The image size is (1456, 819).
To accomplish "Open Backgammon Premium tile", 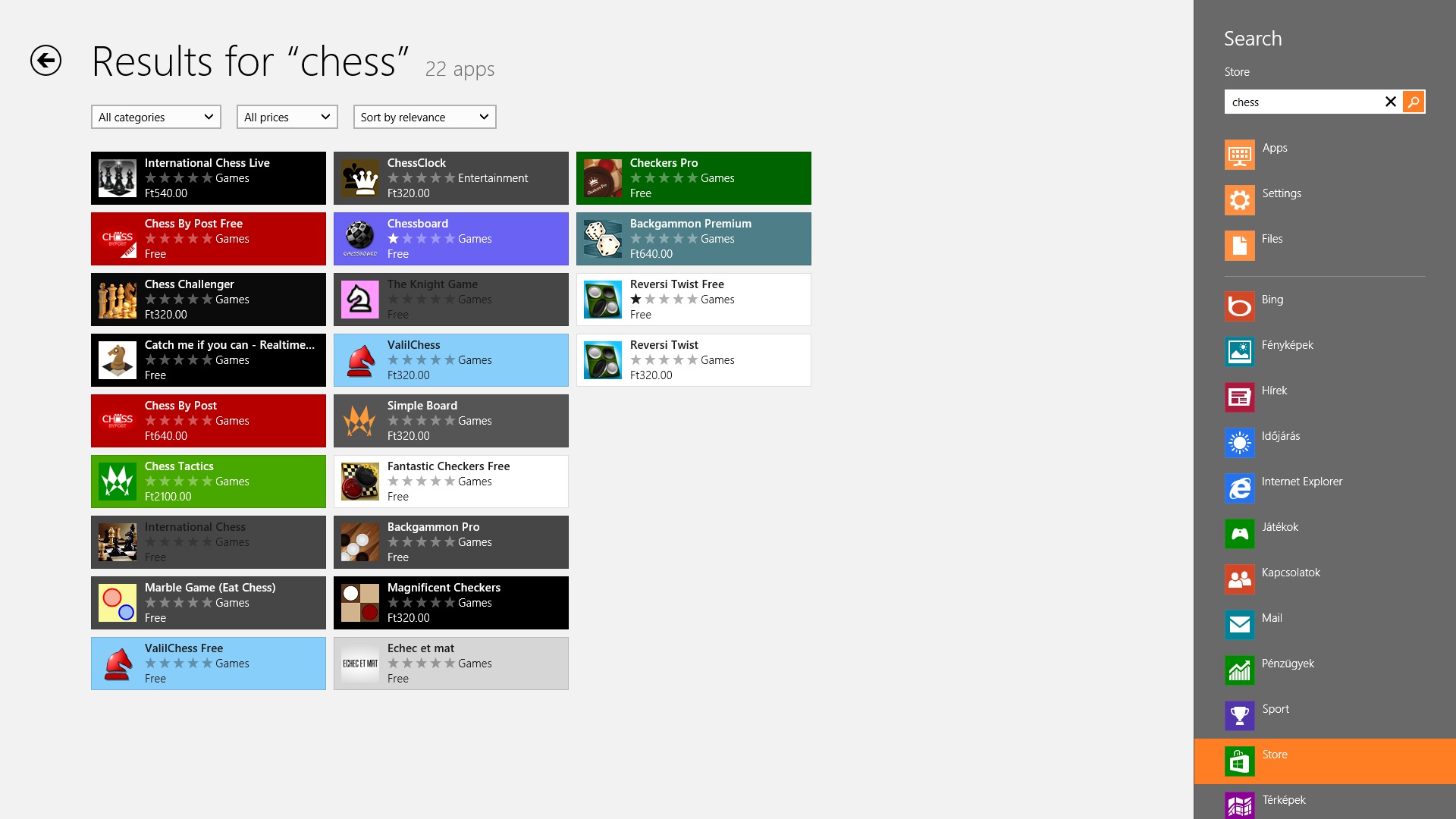I will 694,239.
